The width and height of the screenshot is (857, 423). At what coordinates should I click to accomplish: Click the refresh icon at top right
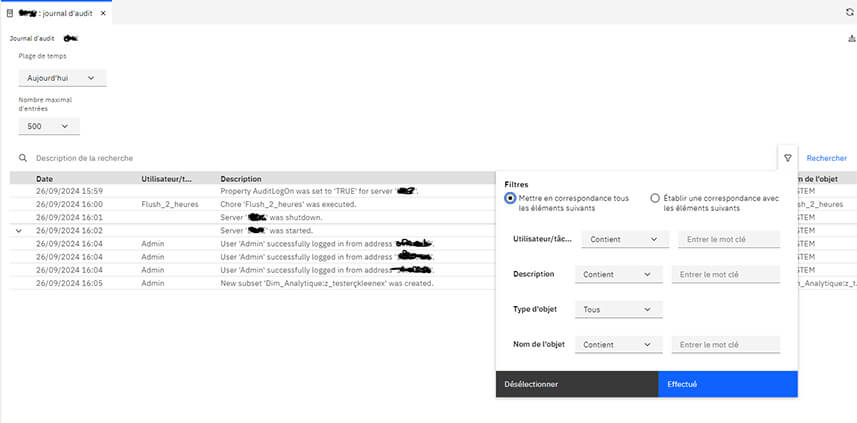(849, 11)
